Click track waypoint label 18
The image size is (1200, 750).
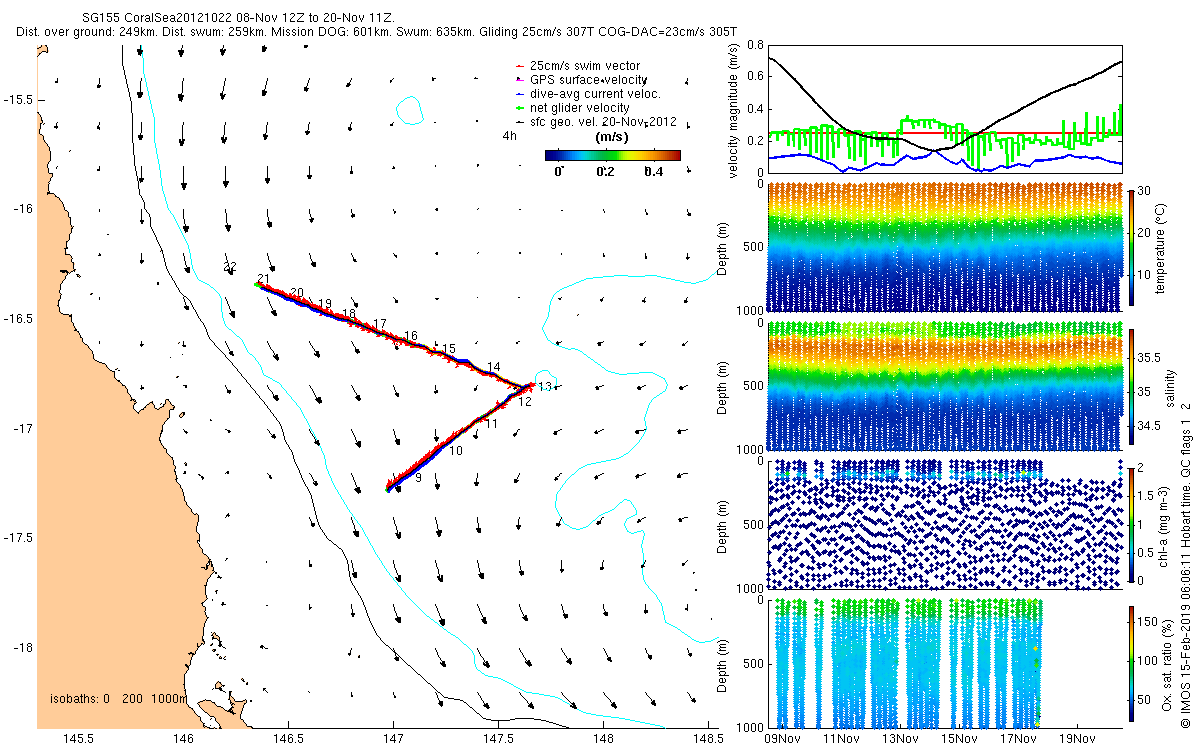(349, 314)
